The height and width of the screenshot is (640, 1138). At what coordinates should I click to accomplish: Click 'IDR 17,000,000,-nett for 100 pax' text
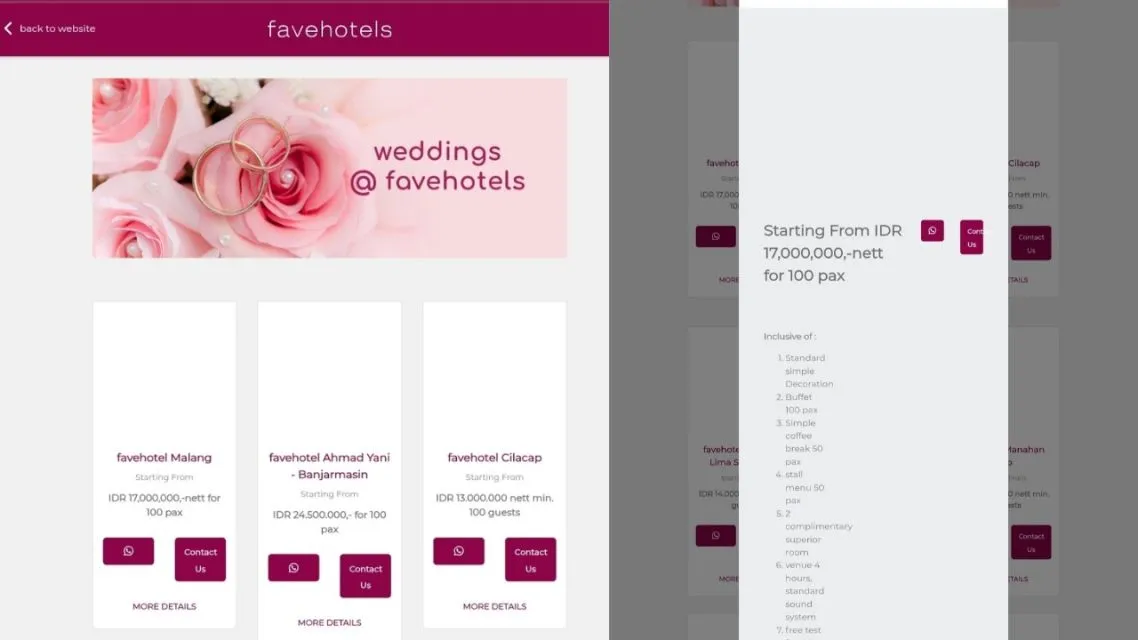pyautogui.click(x=164, y=505)
